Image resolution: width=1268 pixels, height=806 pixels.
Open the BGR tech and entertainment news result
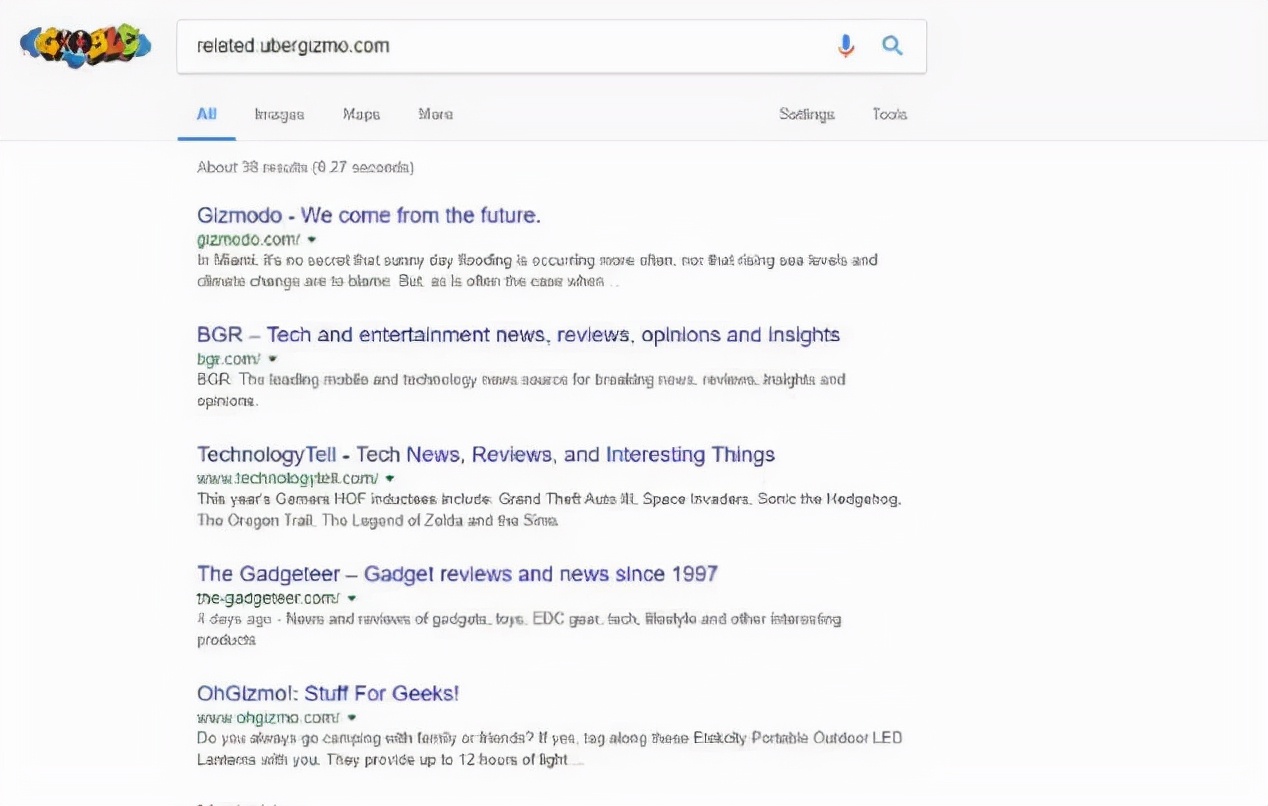click(x=518, y=335)
